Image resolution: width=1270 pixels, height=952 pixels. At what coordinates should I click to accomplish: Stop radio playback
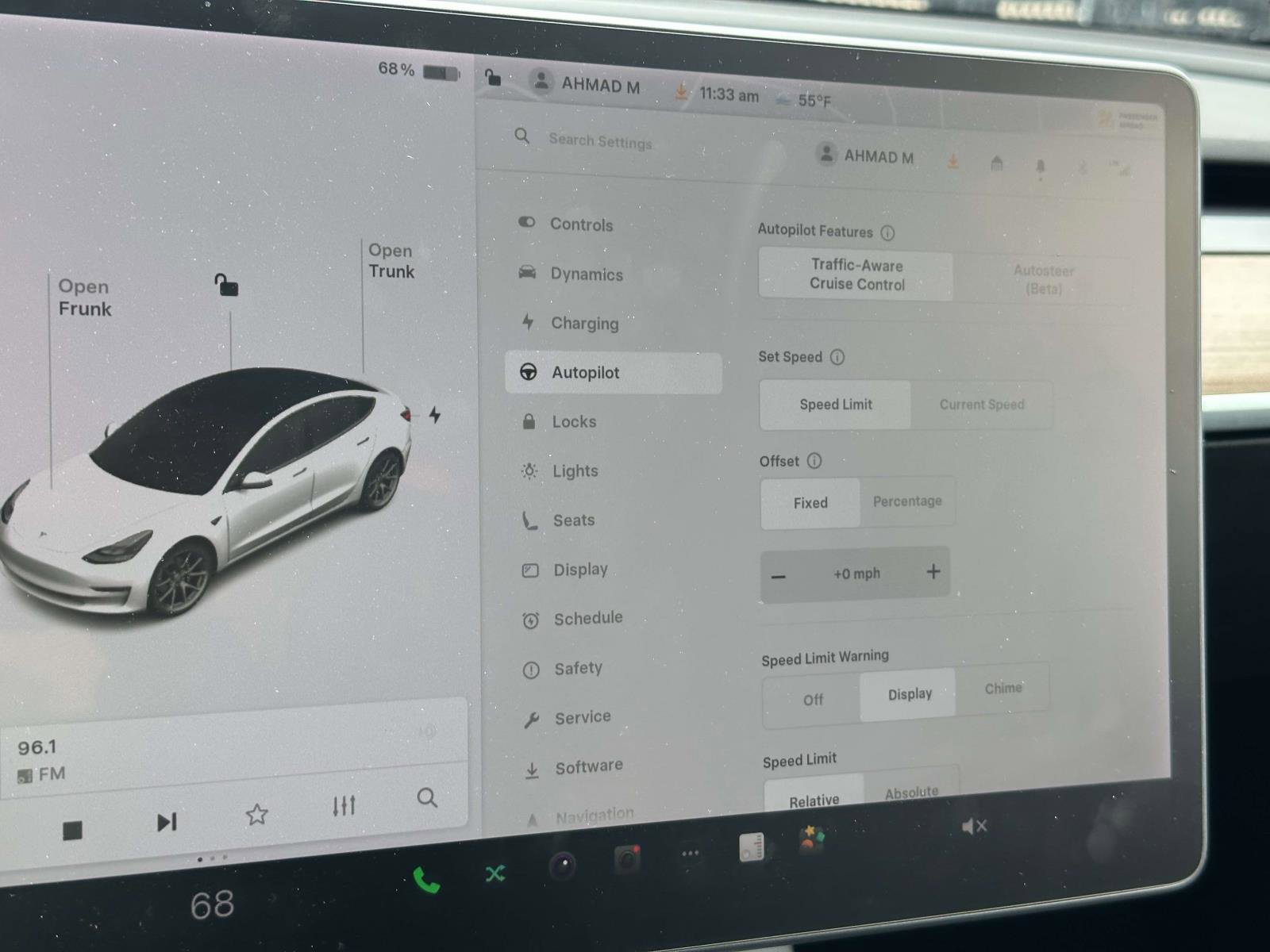pyautogui.click(x=72, y=831)
